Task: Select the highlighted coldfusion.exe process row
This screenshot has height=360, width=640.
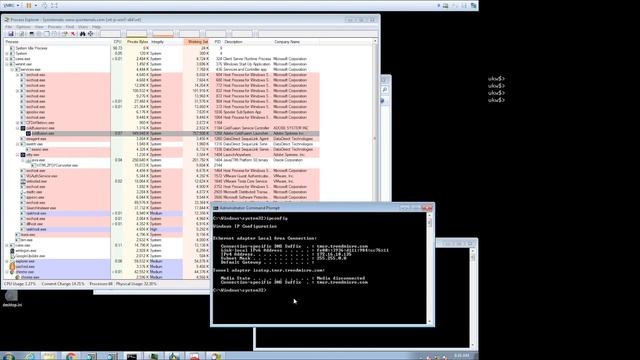Action: (161, 133)
